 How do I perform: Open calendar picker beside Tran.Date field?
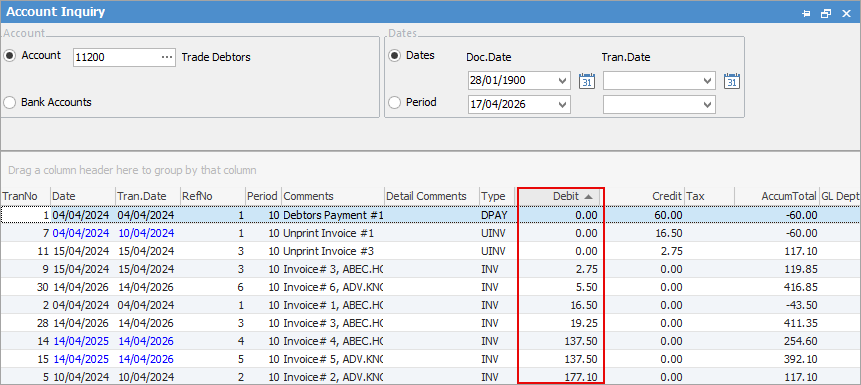tap(732, 81)
